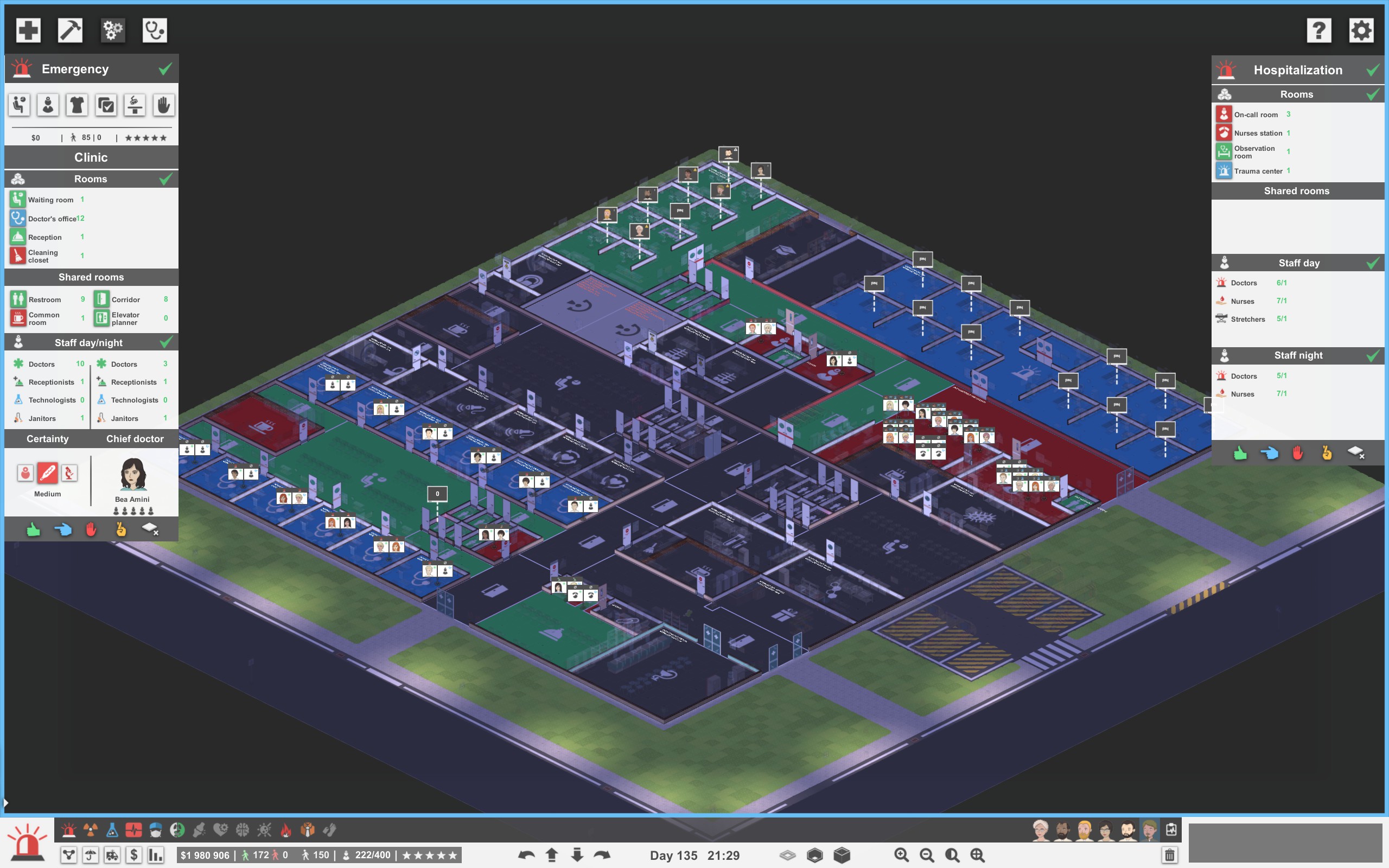Toggle the Hospitalization Staff night checkmark
Viewport: 1389px width, 868px height.
click(x=1373, y=355)
